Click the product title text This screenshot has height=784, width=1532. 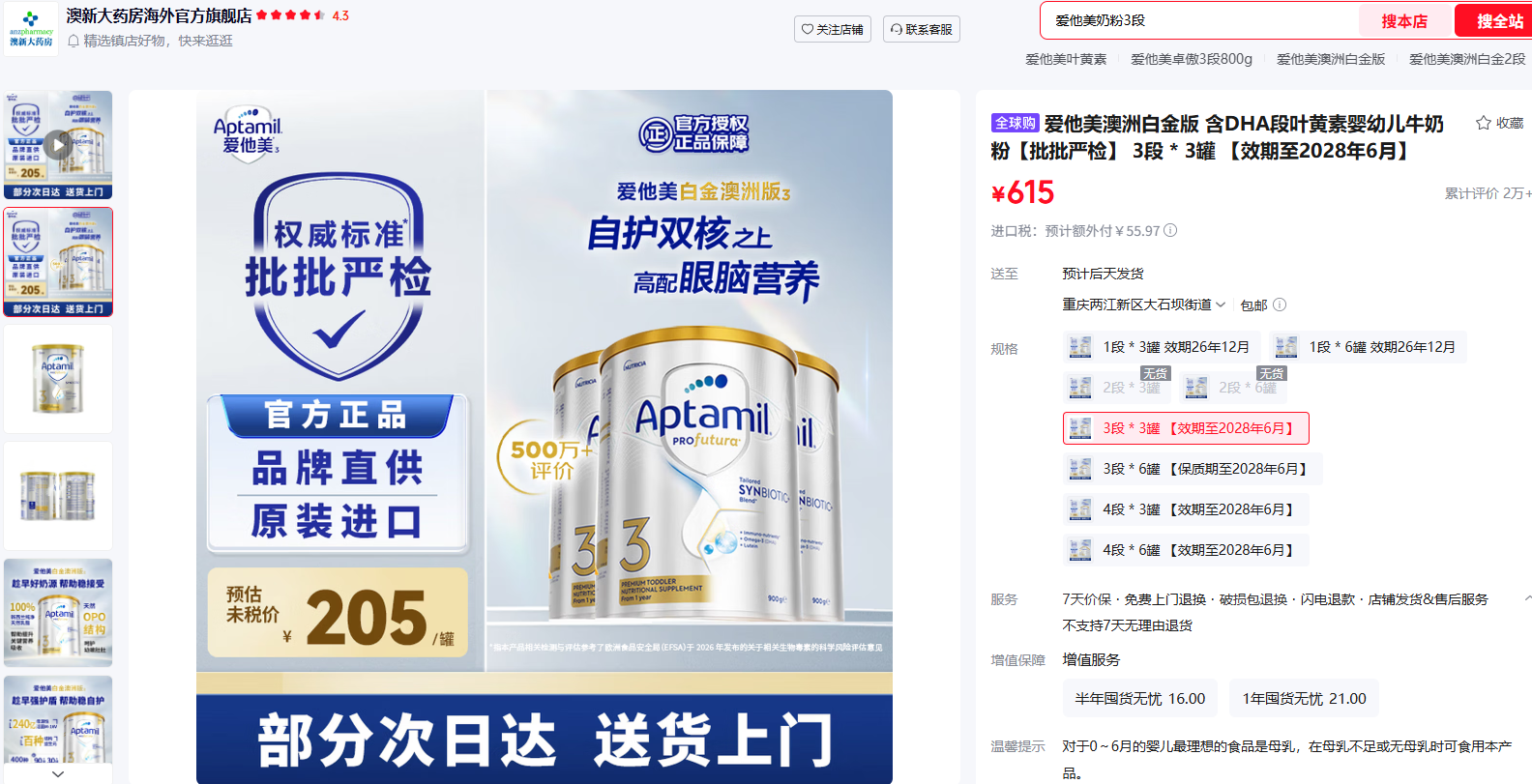(1217, 137)
